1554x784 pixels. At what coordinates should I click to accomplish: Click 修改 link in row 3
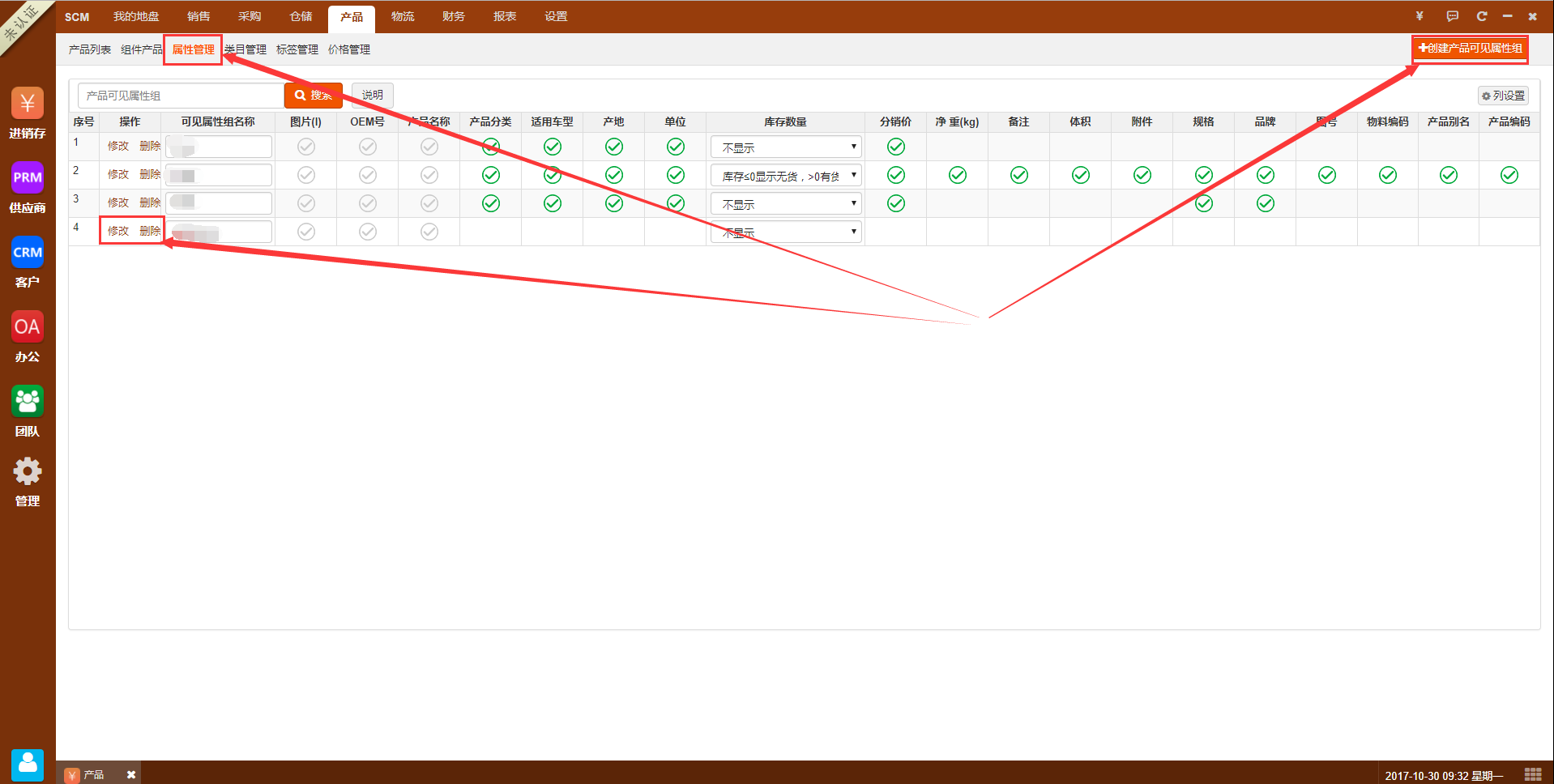tap(118, 202)
